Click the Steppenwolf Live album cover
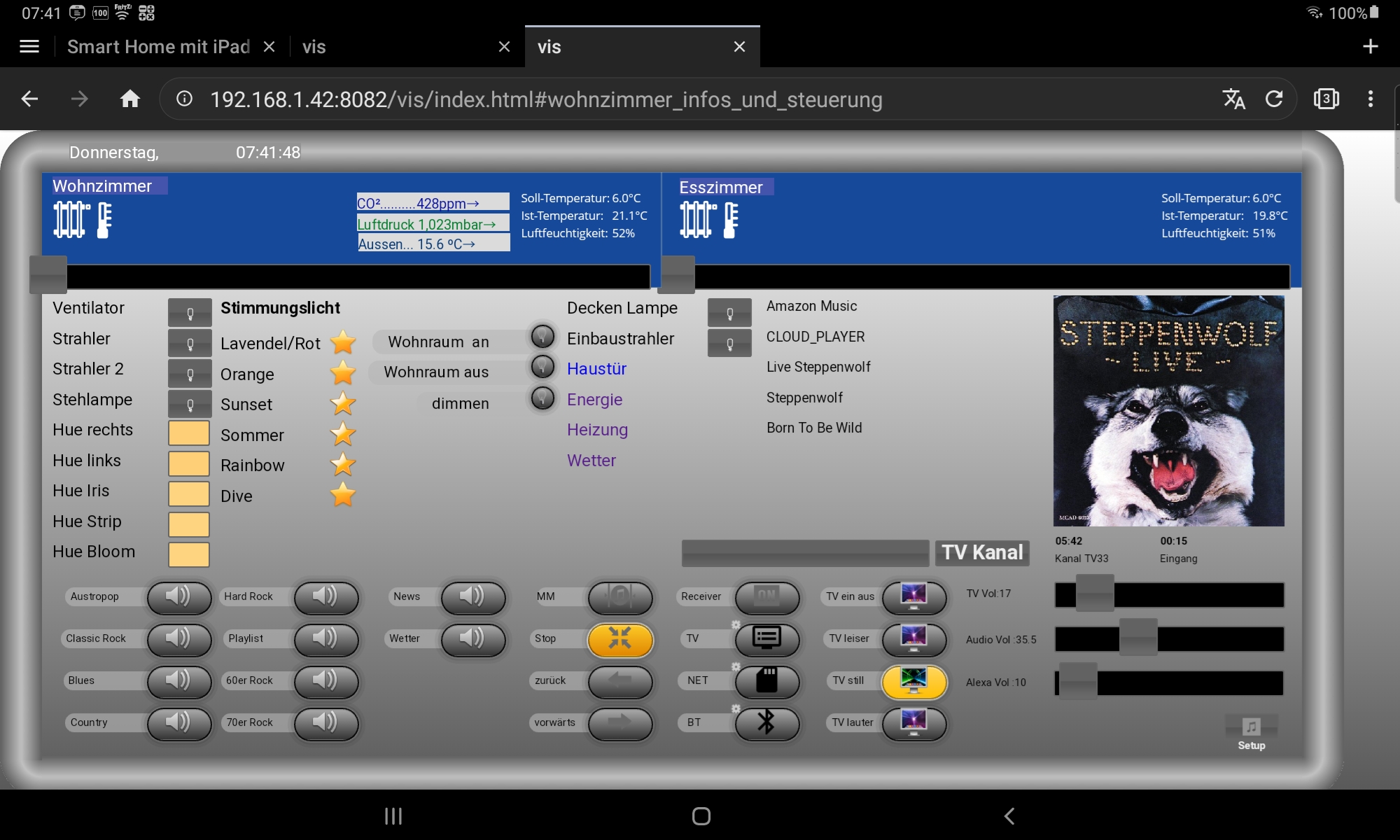Viewport: 1400px width, 840px height. tap(1168, 411)
